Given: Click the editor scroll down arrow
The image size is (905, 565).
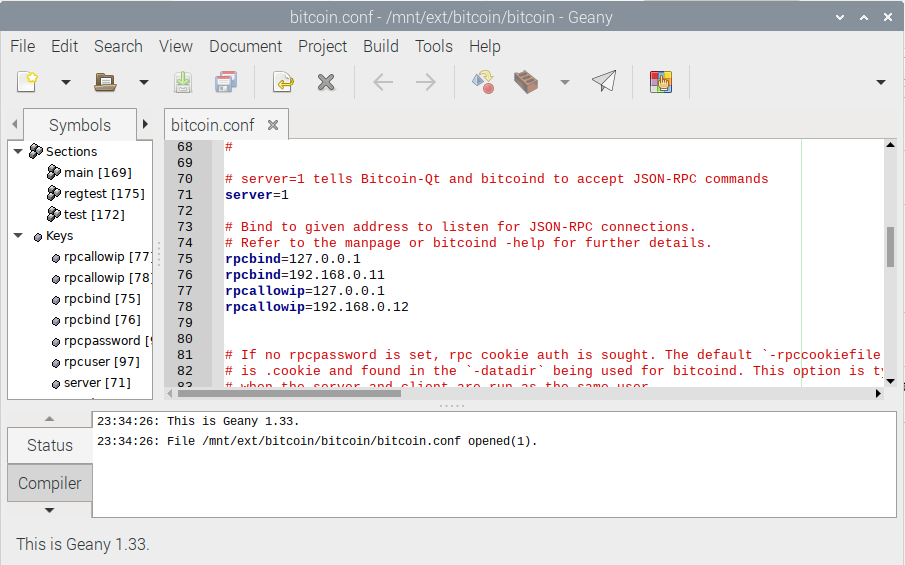Looking at the screenshot, I should tap(891, 381).
